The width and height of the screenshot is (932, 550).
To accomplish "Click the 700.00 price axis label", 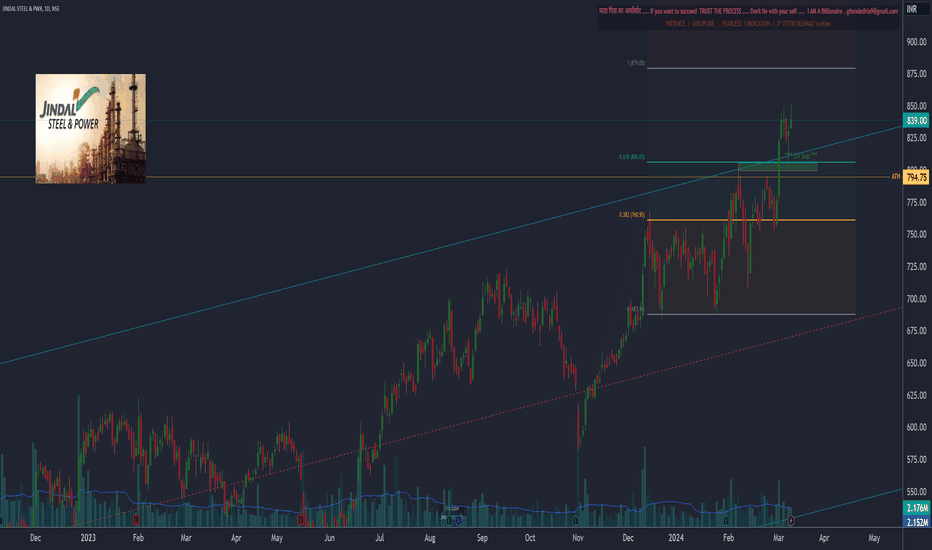I will pos(916,298).
